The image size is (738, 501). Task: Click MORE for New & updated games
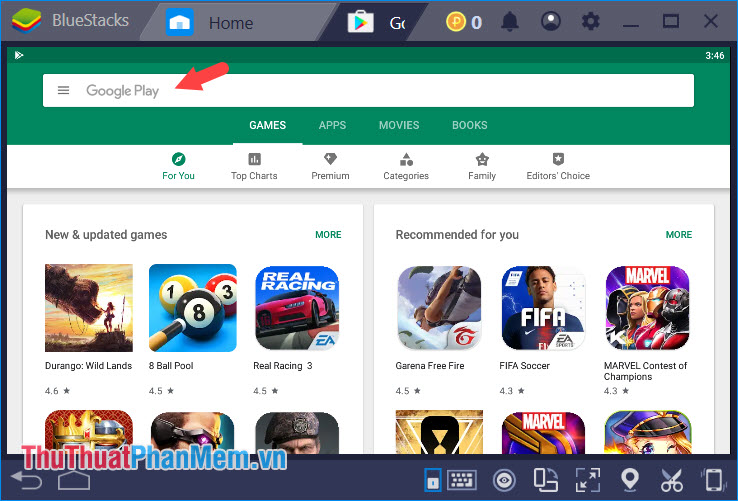click(329, 234)
